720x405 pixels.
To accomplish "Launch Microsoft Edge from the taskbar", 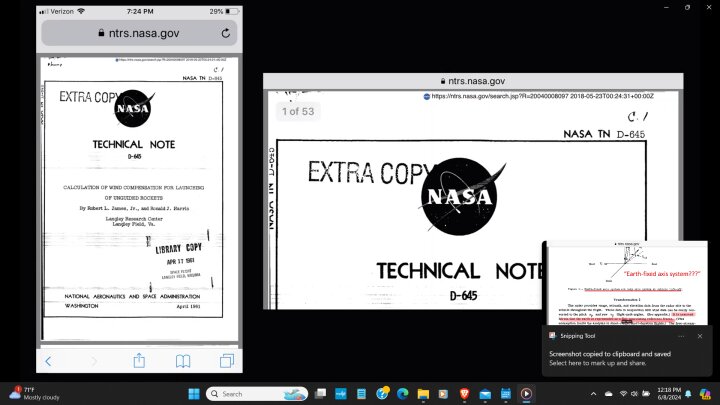I will coord(403,394).
